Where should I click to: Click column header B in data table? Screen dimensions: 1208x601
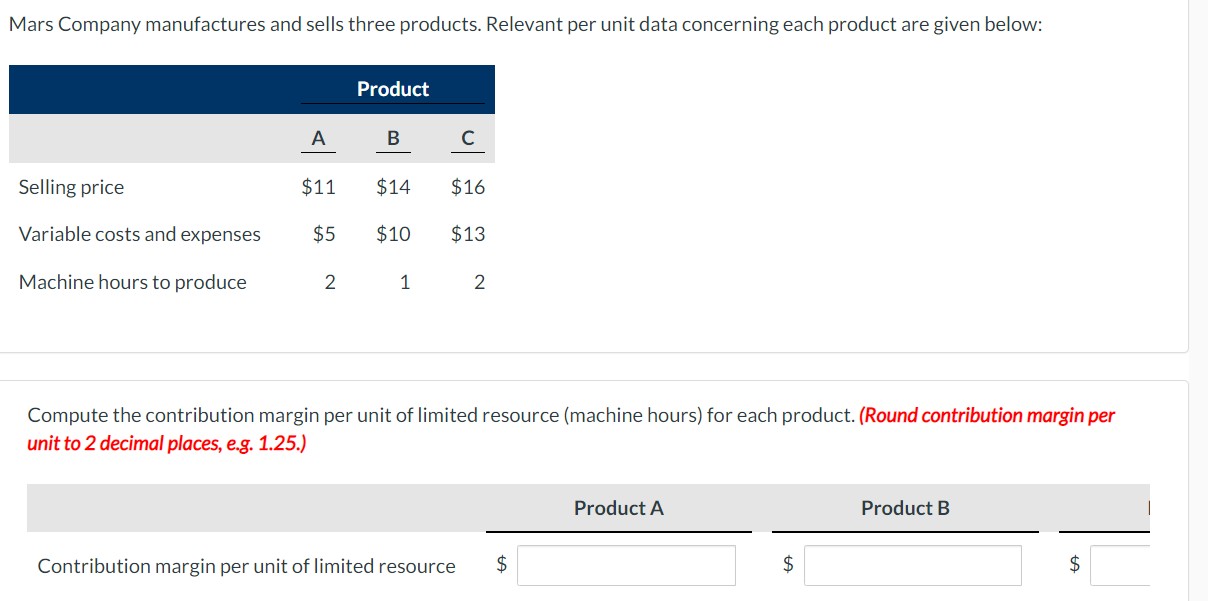coord(393,139)
